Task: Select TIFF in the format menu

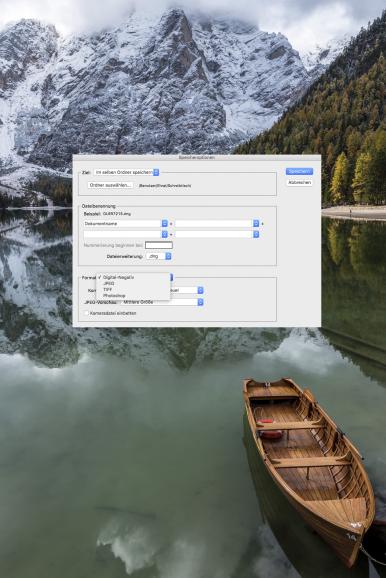Action: coord(133,289)
